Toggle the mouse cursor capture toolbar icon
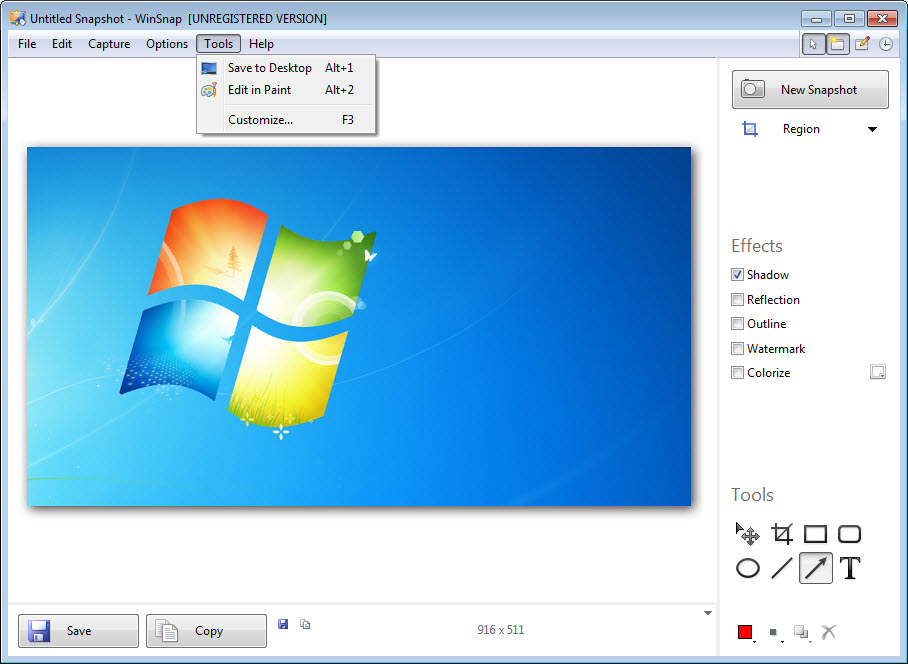This screenshot has width=908, height=664. pos(814,44)
